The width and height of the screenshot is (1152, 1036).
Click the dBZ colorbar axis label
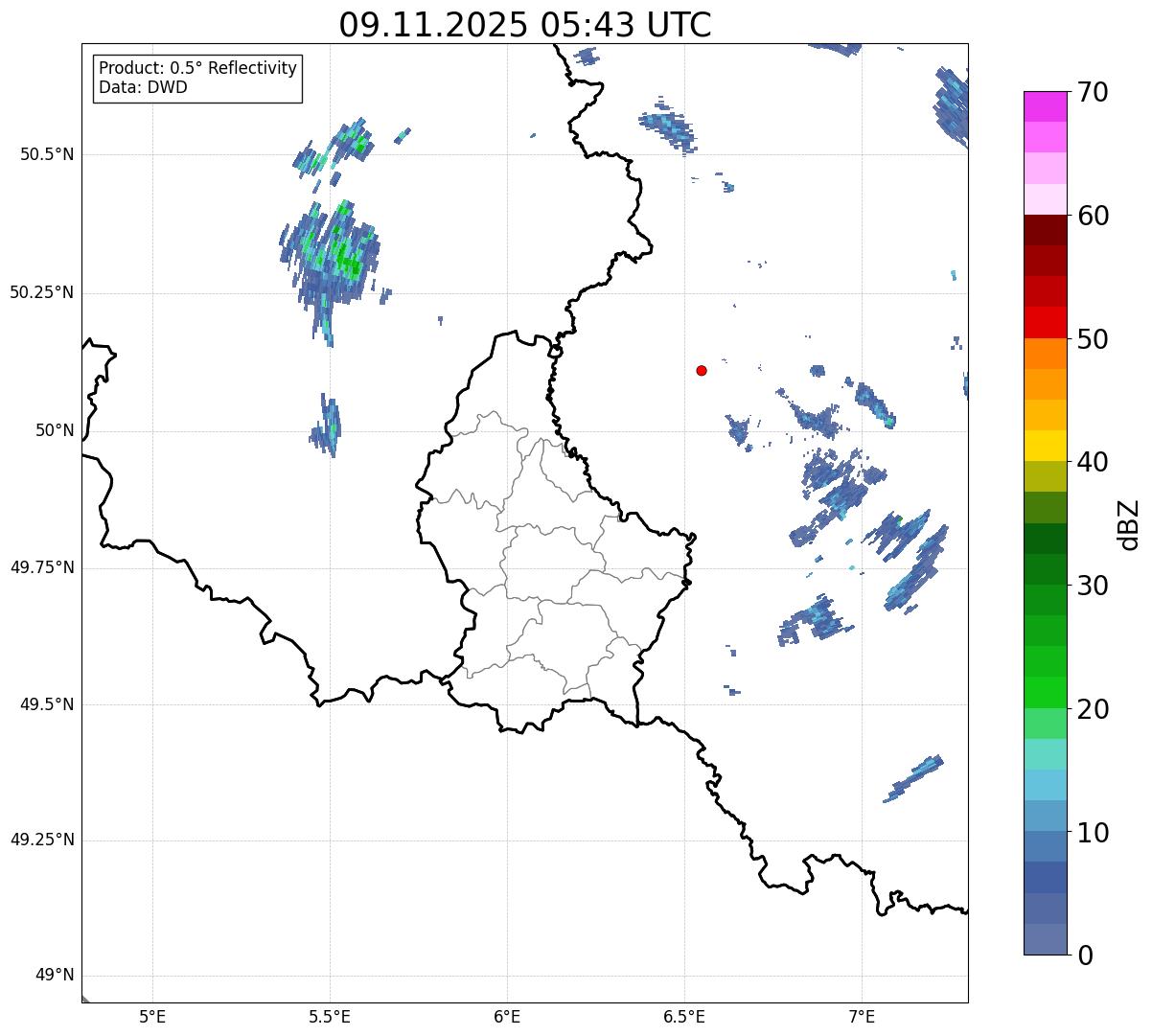(x=1129, y=523)
